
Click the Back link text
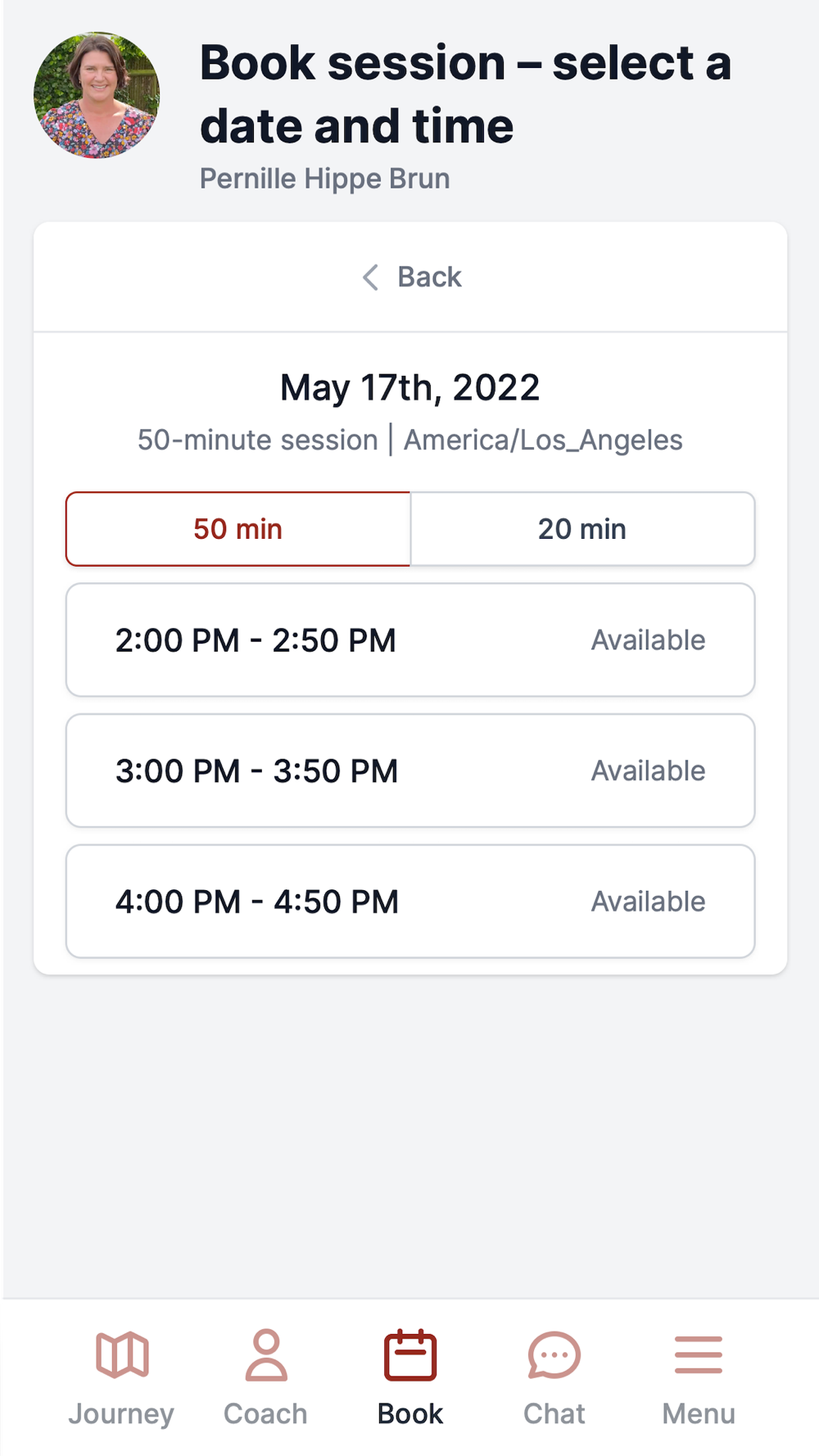(x=429, y=278)
